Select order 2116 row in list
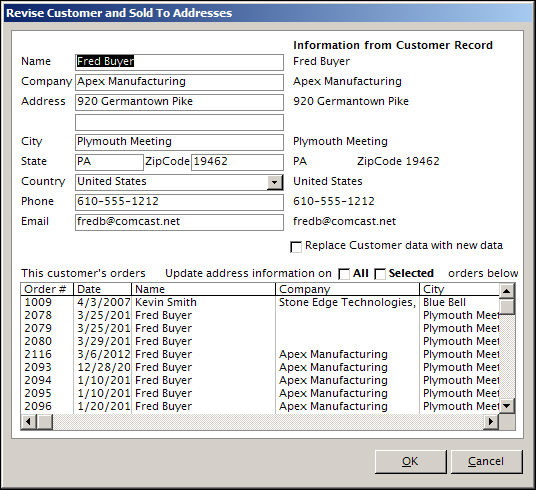 coord(260,354)
